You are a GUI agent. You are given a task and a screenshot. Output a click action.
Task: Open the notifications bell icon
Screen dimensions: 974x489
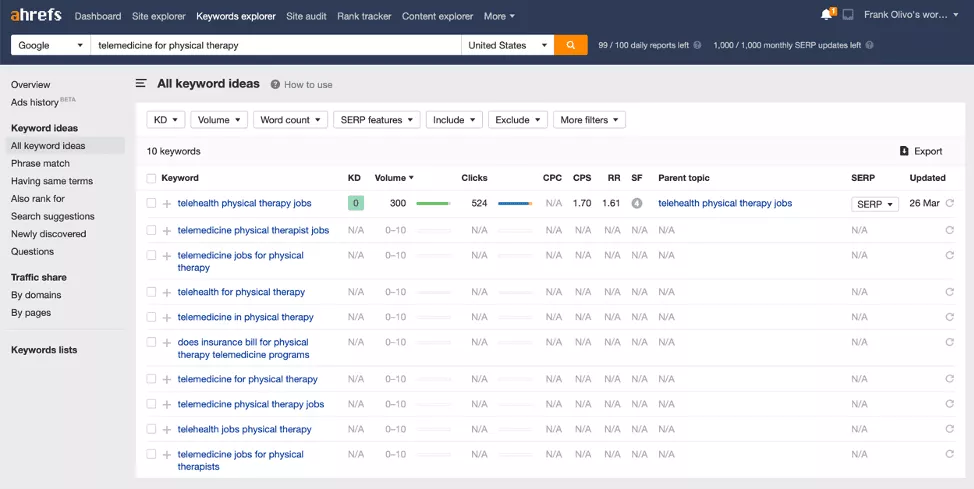[x=826, y=15]
